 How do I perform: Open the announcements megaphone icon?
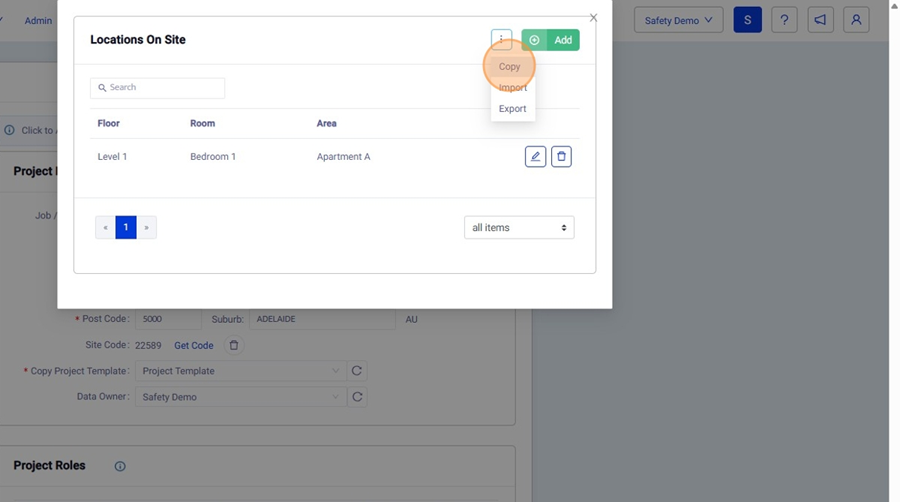820,20
